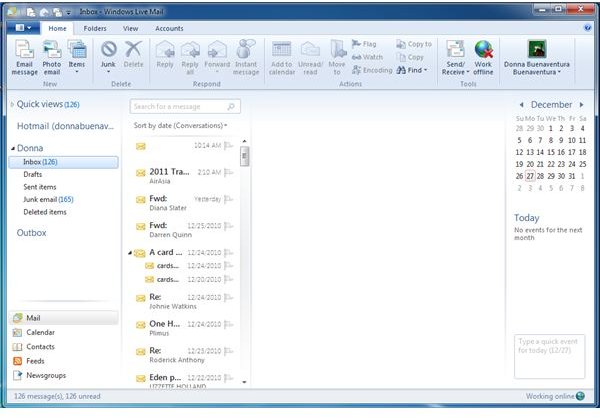Open the Find dropdown

[412, 70]
